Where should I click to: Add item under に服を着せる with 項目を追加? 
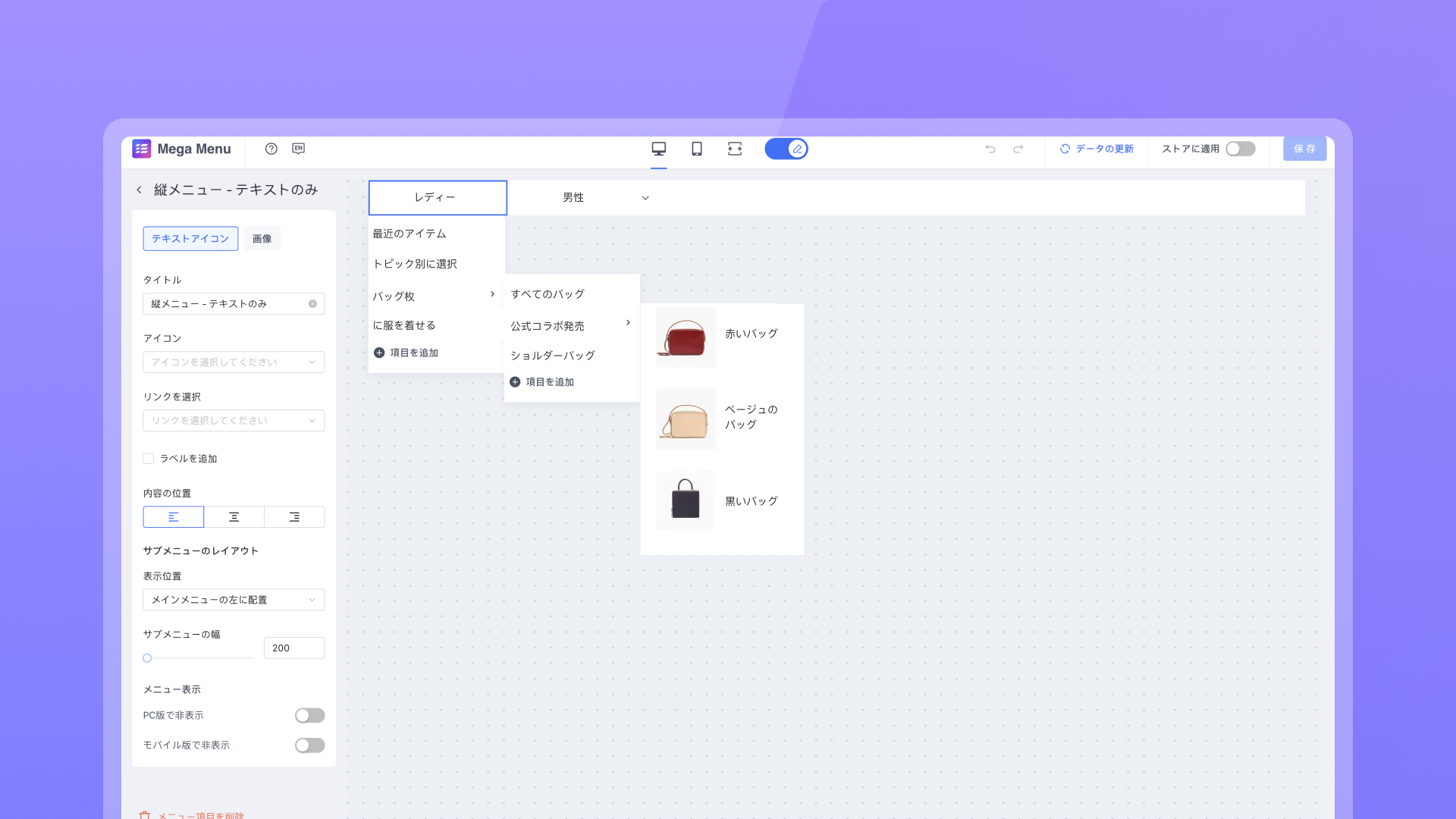click(406, 353)
